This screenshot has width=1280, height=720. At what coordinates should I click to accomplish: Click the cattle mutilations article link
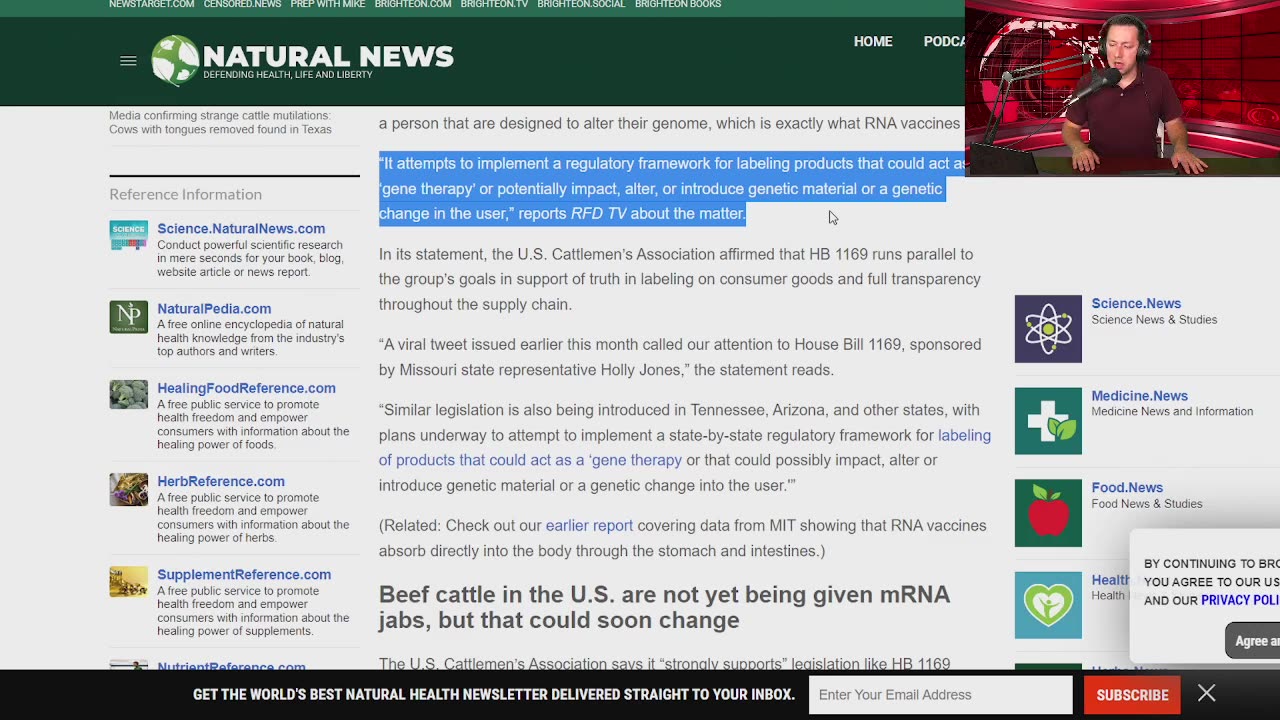click(x=220, y=122)
